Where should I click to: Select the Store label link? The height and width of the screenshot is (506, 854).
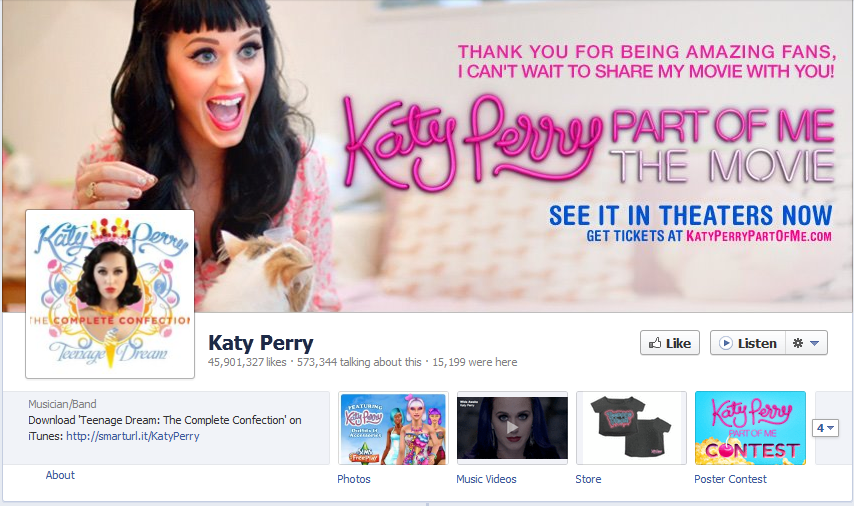coord(588,479)
